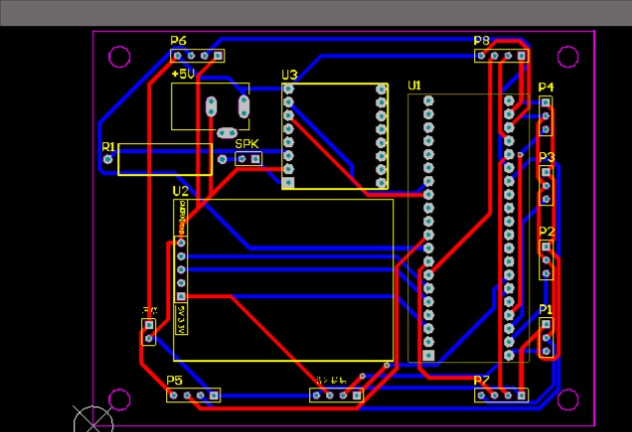
Task: Select the square pad of P4 header
Action: point(546,102)
